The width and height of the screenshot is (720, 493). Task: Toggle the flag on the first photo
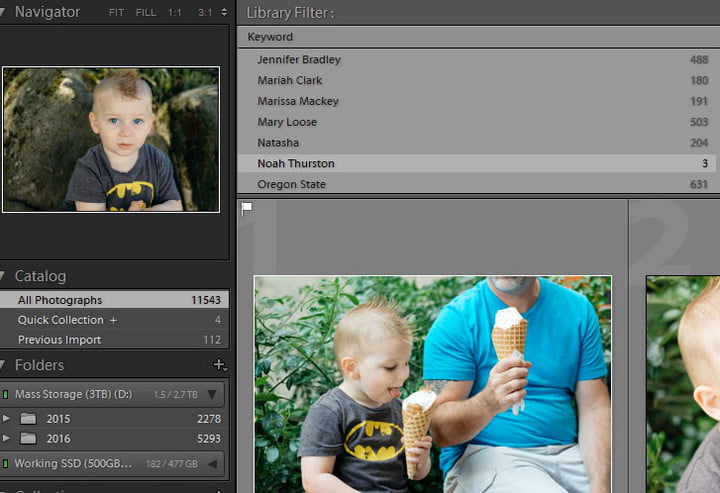pos(247,209)
